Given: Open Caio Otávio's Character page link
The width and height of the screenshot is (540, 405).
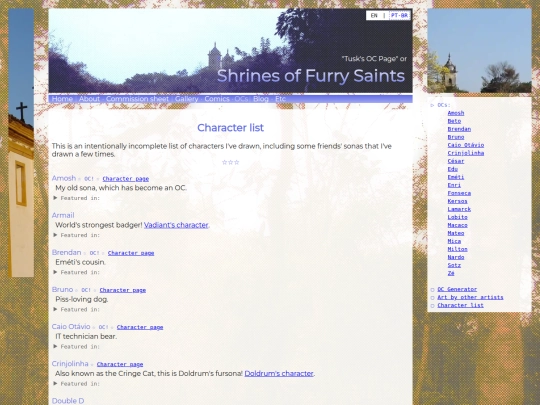Looking at the screenshot, I should (140, 327).
